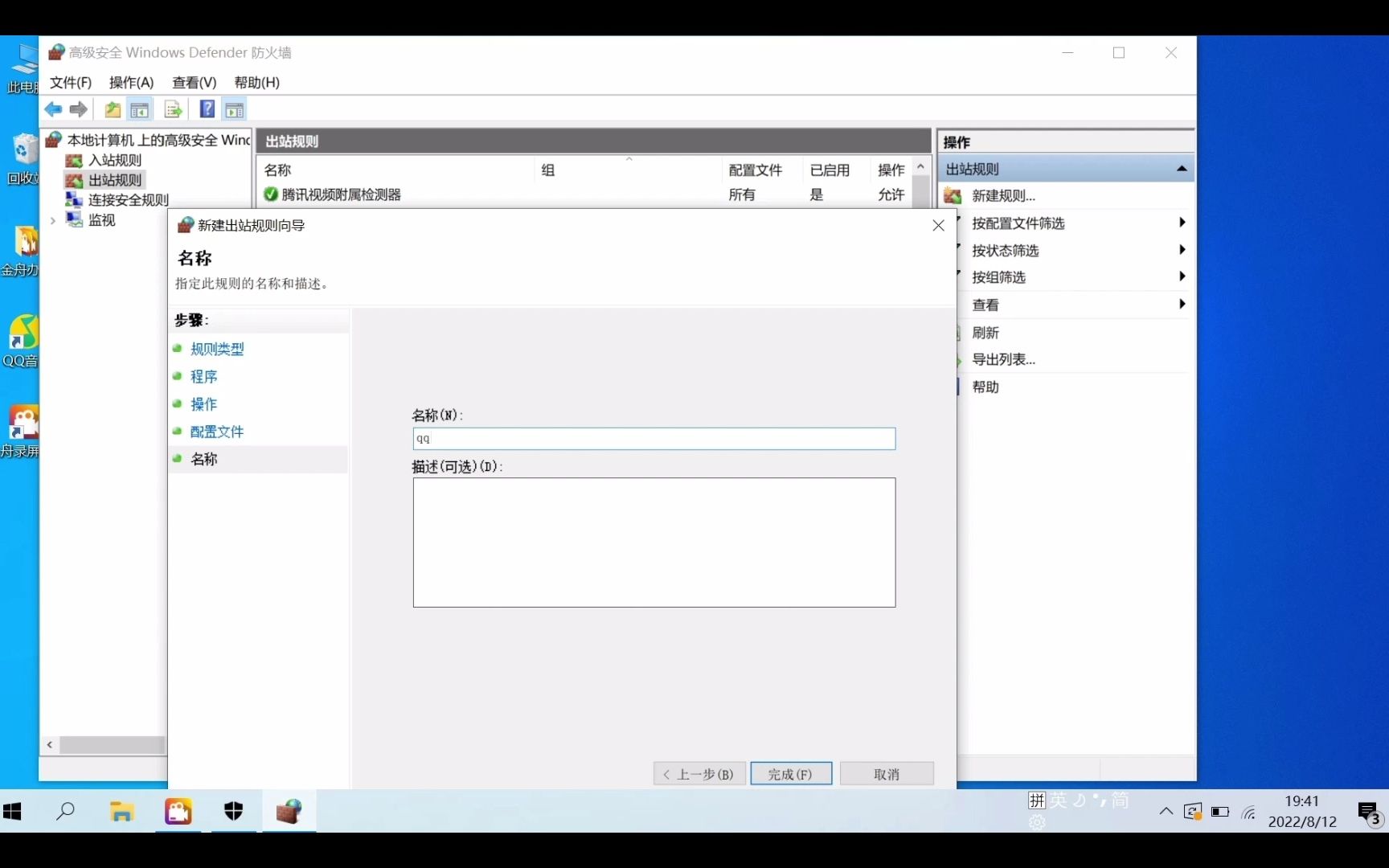Open File Explorer from the taskbar
The width and height of the screenshot is (1389, 868).
coord(121,812)
